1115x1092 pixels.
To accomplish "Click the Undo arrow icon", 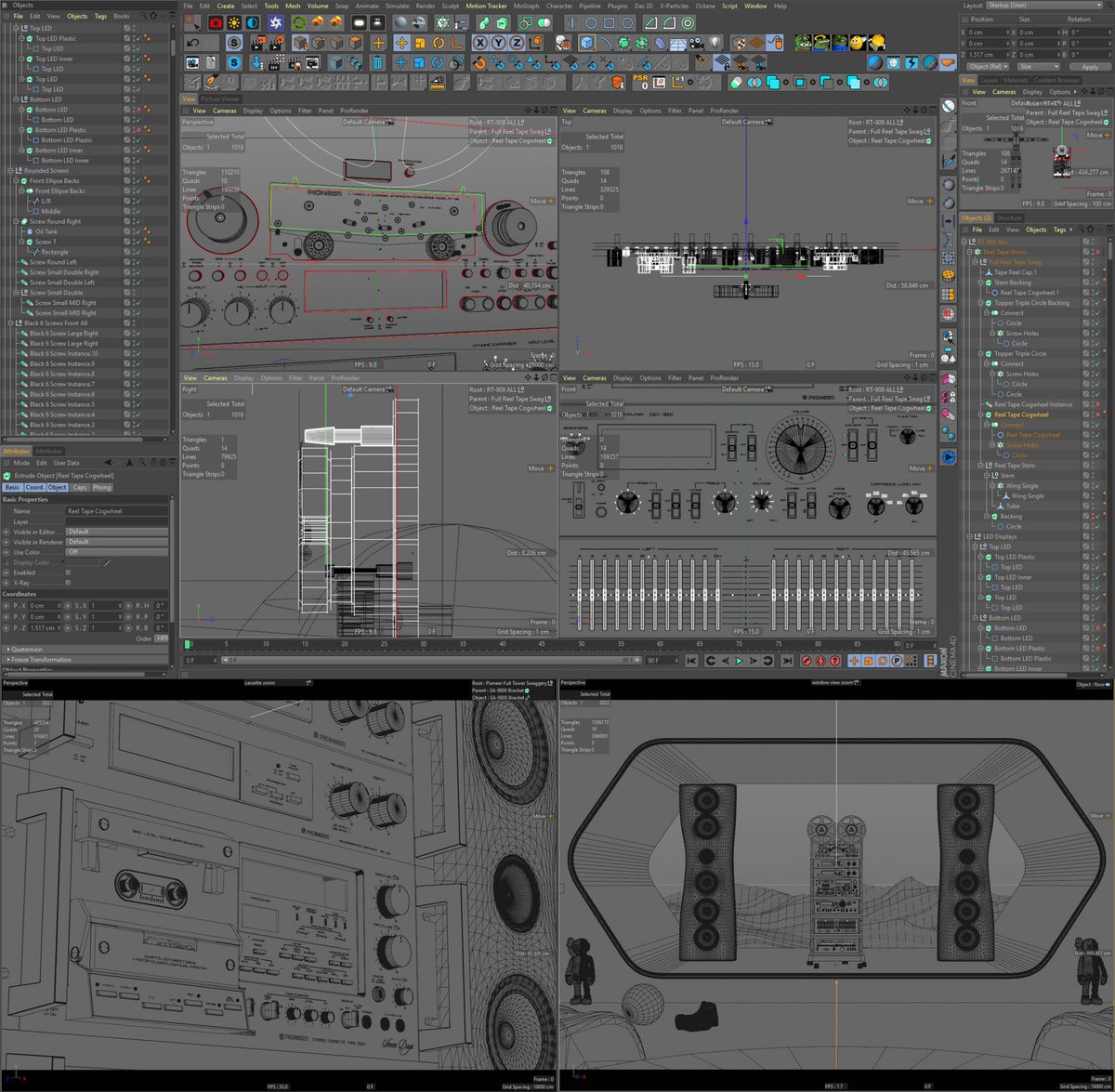I will (193, 43).
